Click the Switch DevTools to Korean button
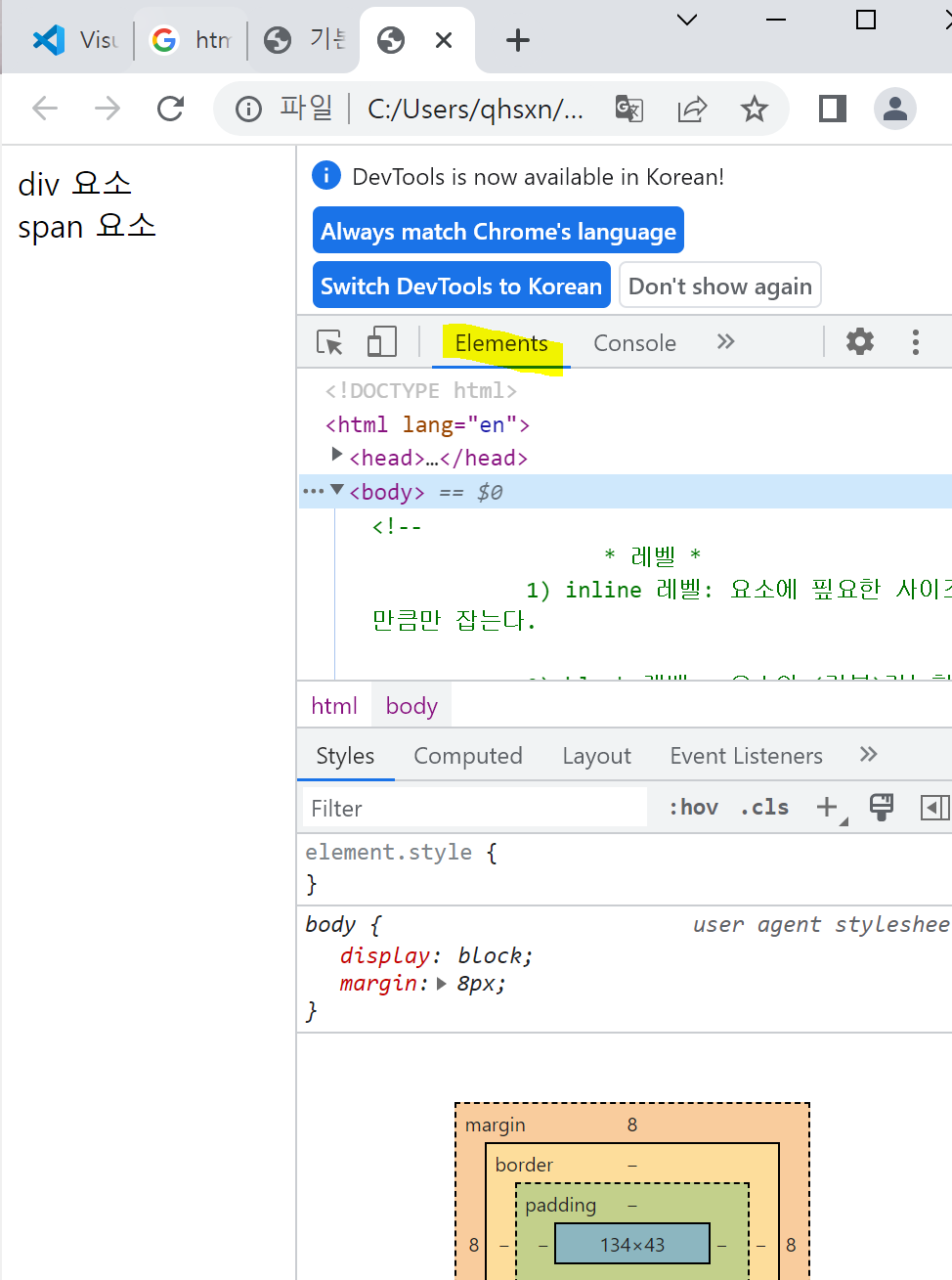This screenshot has width=952, height=1280. click(460, 285)
